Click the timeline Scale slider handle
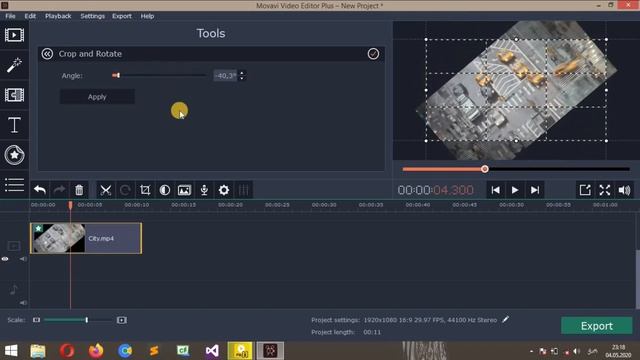Image resolution: width=640 pixels, height=360 pixels. (87, 320)
